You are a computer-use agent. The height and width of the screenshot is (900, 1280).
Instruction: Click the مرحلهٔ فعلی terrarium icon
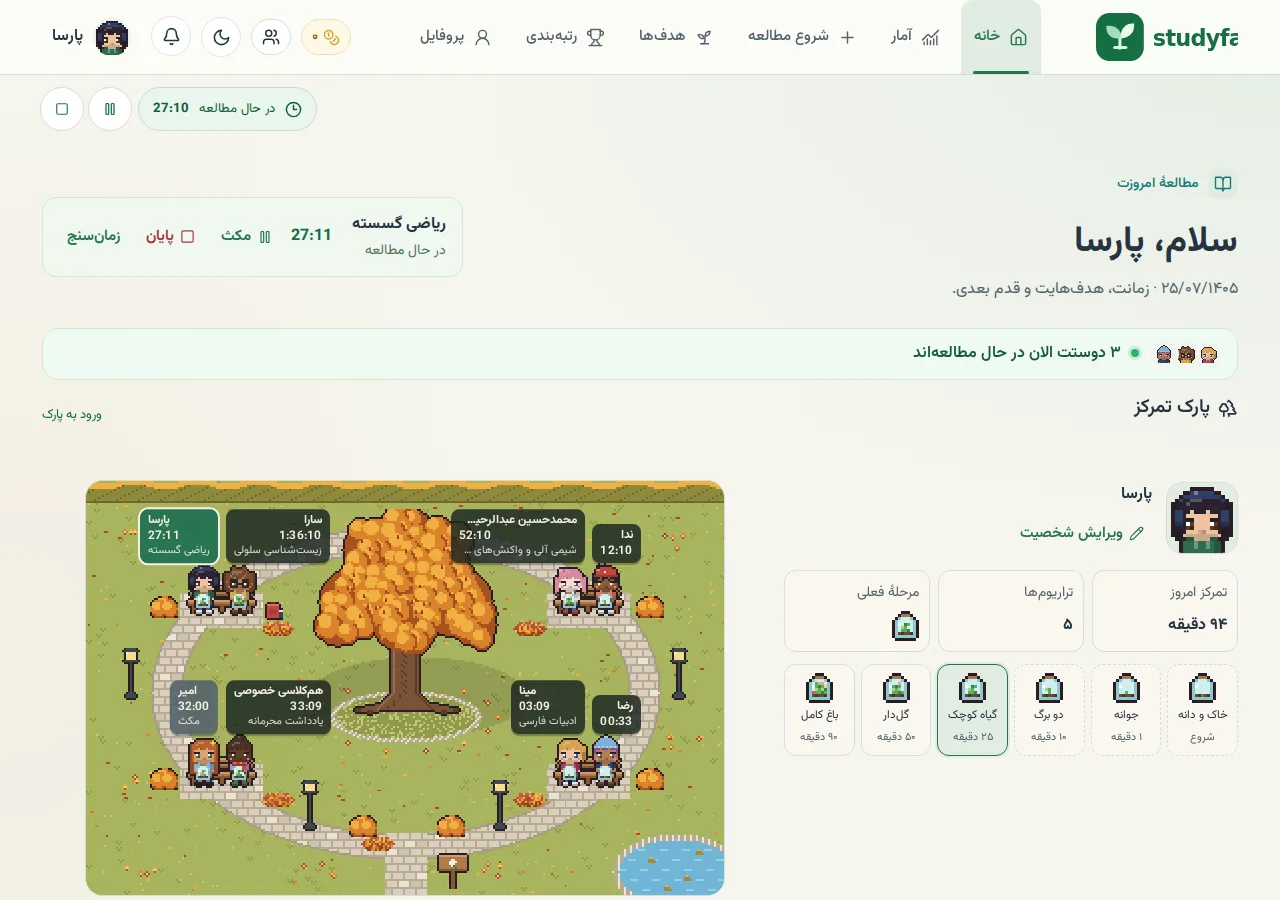tap(906, 626)
